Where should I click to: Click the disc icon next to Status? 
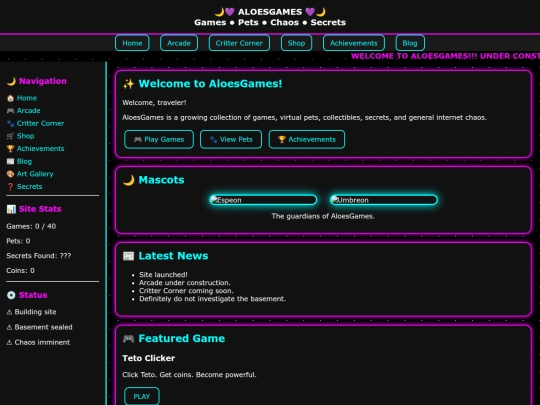pos(11,295)
